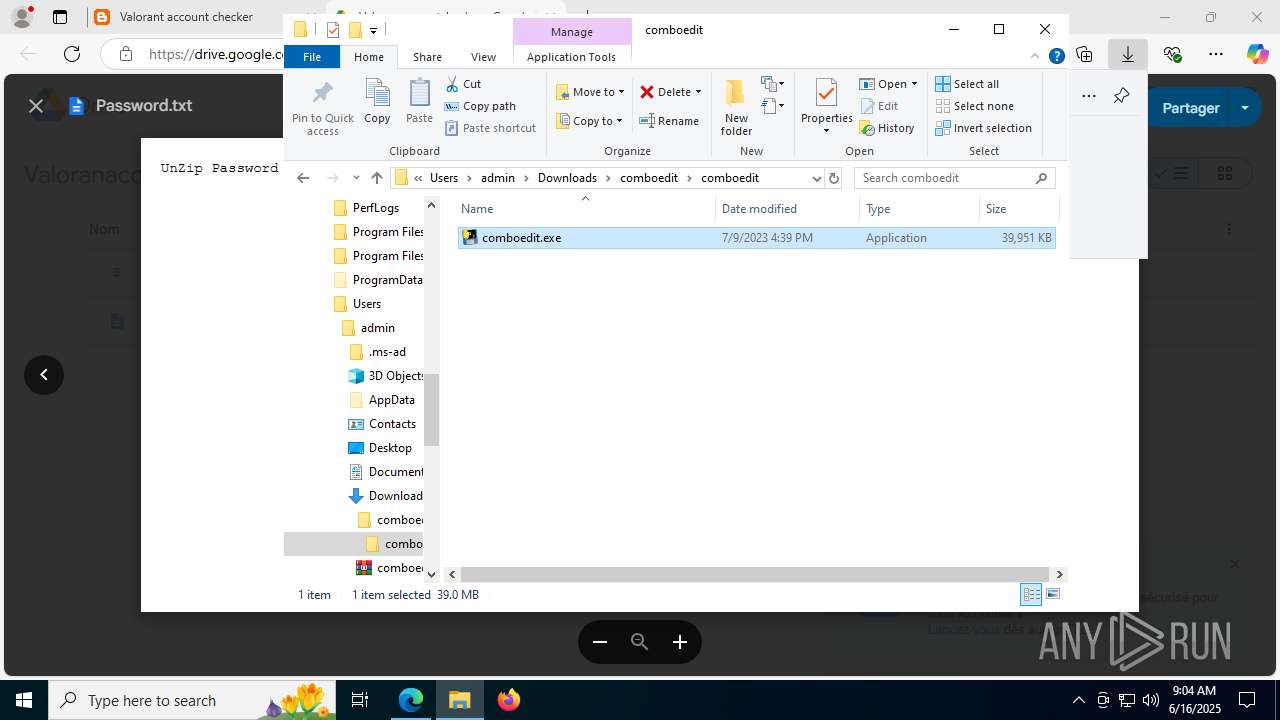
Task: Switch to the Valorant account checker browser tab
Action: pos(185,17)
